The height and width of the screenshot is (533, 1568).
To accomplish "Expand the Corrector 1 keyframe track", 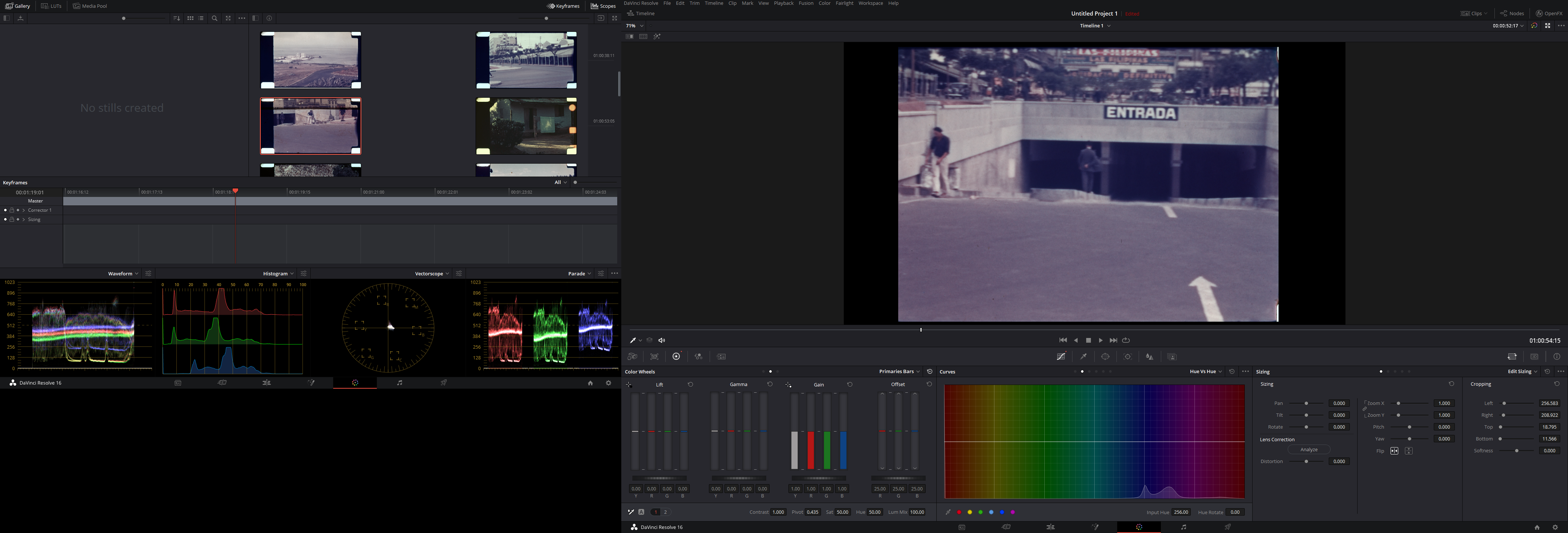I will point(24,210).
